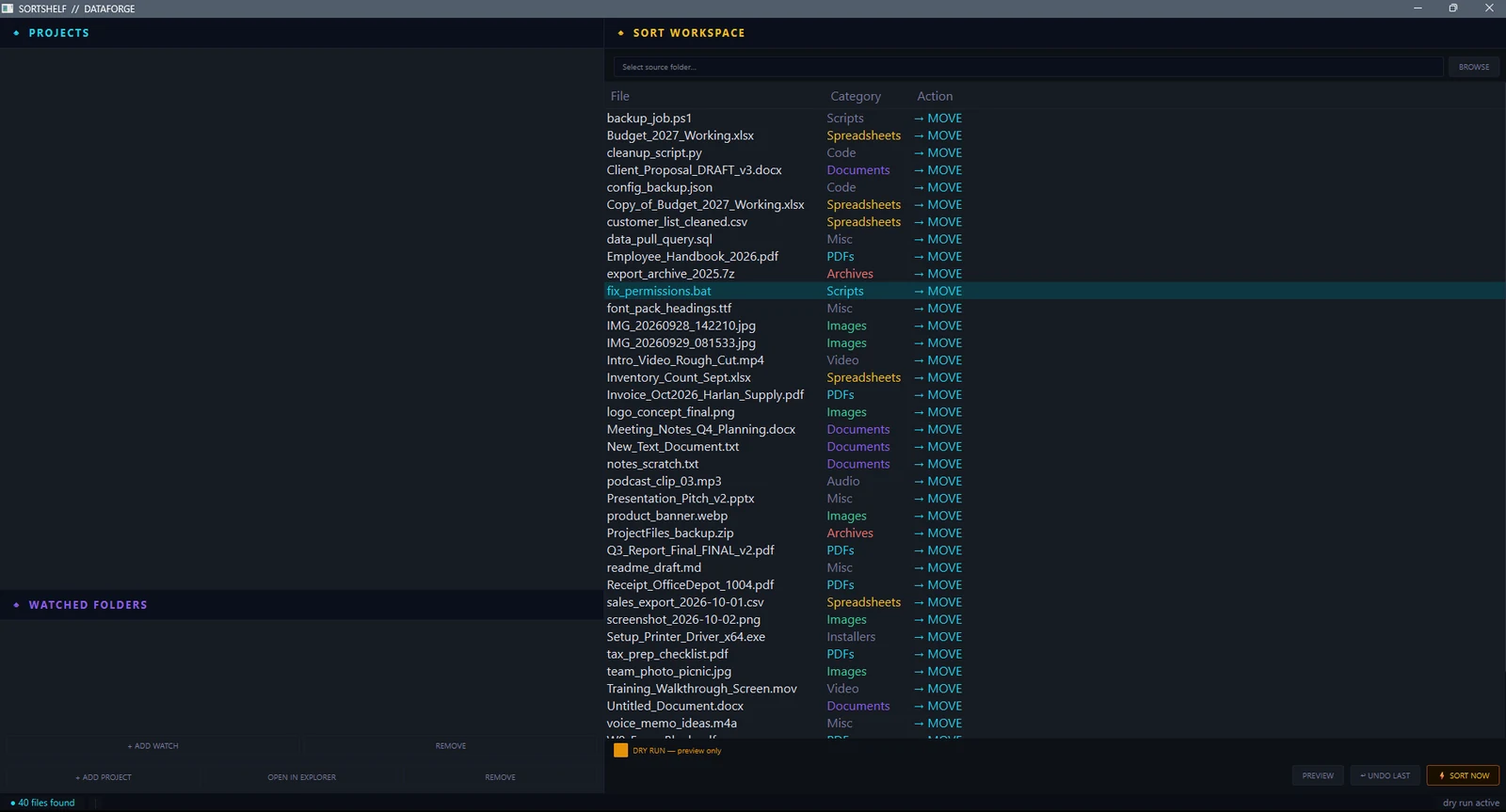Click the 40 files found status
Viewport: 1506px width, 812px height.
point(43,803)
